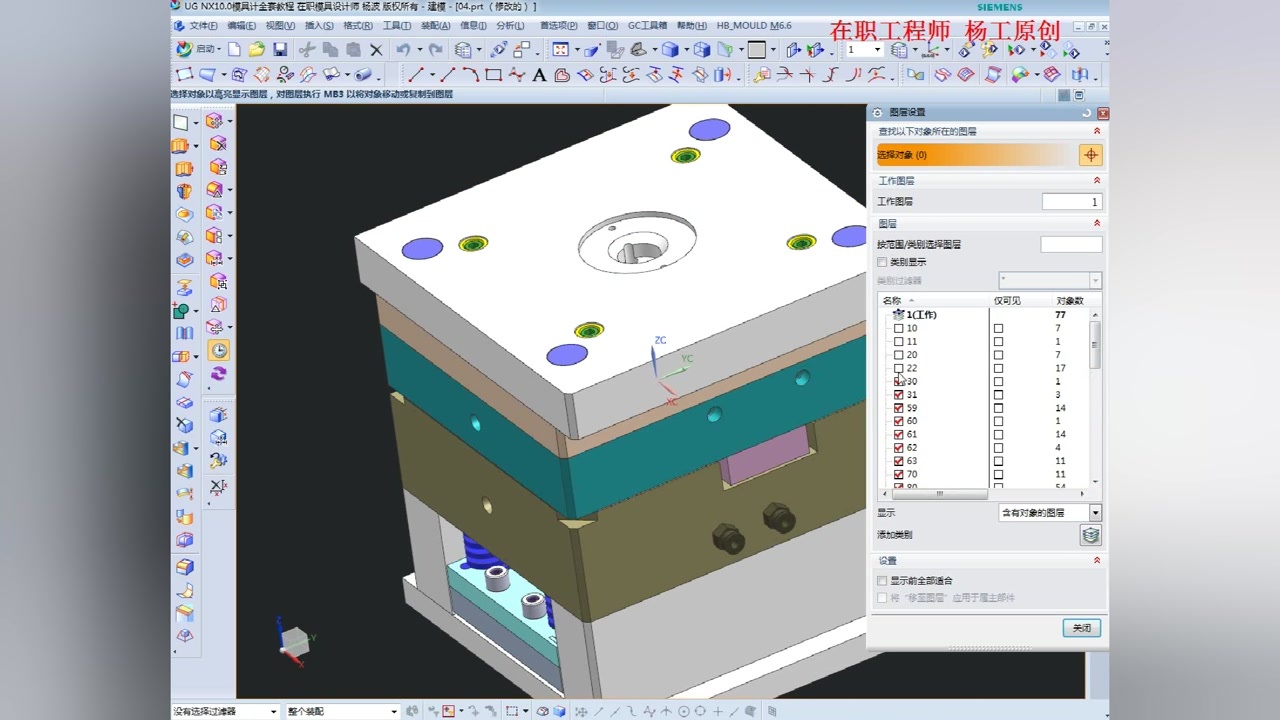Uncheck the layer 61 checkbox
This screenshot has height=720, width=1280.
click(x=898, y=435)
